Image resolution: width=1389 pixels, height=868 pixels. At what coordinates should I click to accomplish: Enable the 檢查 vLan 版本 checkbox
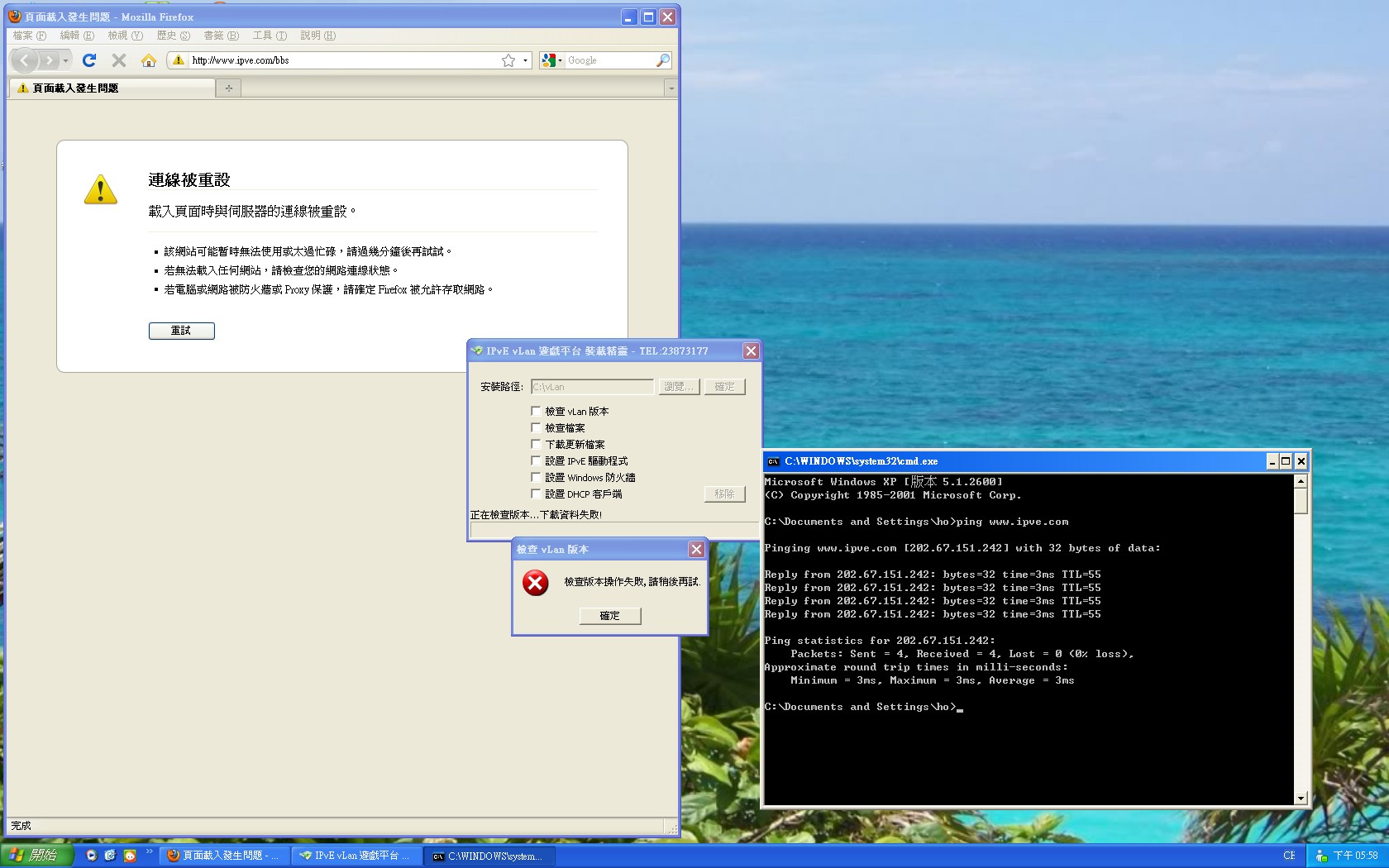[x=536, y=411]
